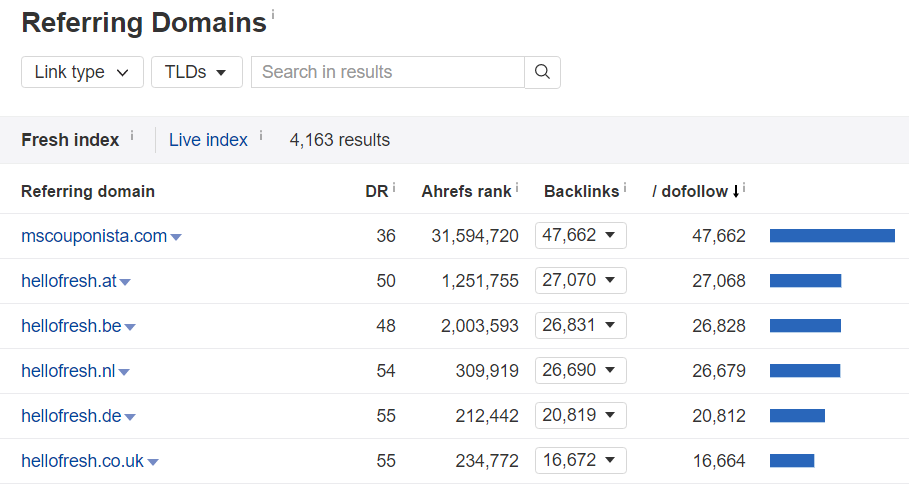Open arrow menu beside mscouponista.com
The image size is (909, 485).
pos(176,237)
